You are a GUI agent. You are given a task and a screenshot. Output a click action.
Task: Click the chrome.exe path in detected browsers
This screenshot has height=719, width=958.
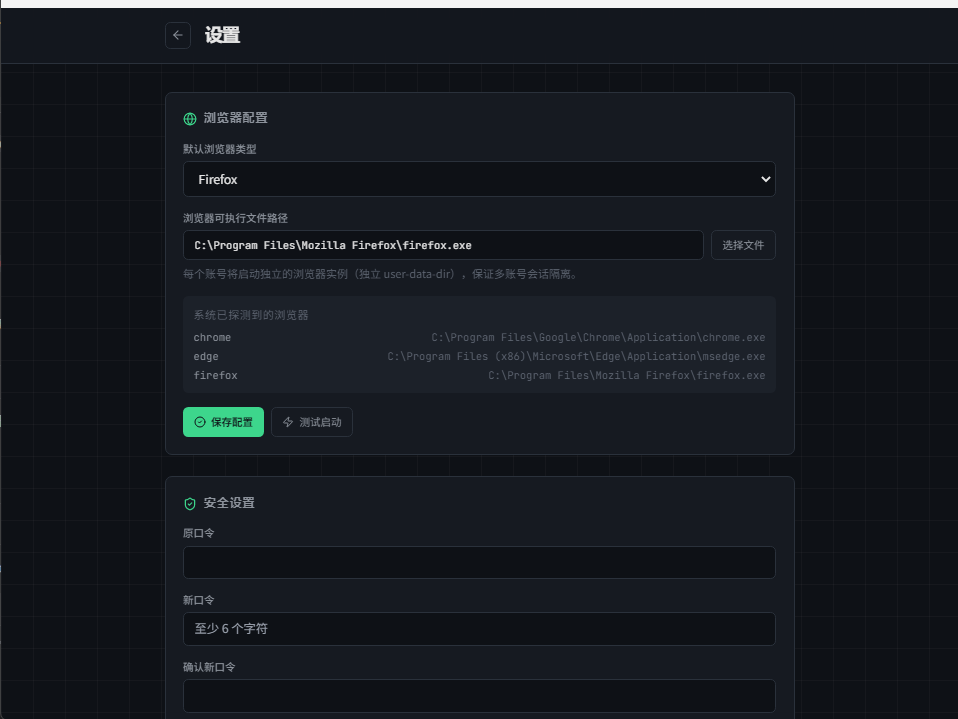(598, 337)
